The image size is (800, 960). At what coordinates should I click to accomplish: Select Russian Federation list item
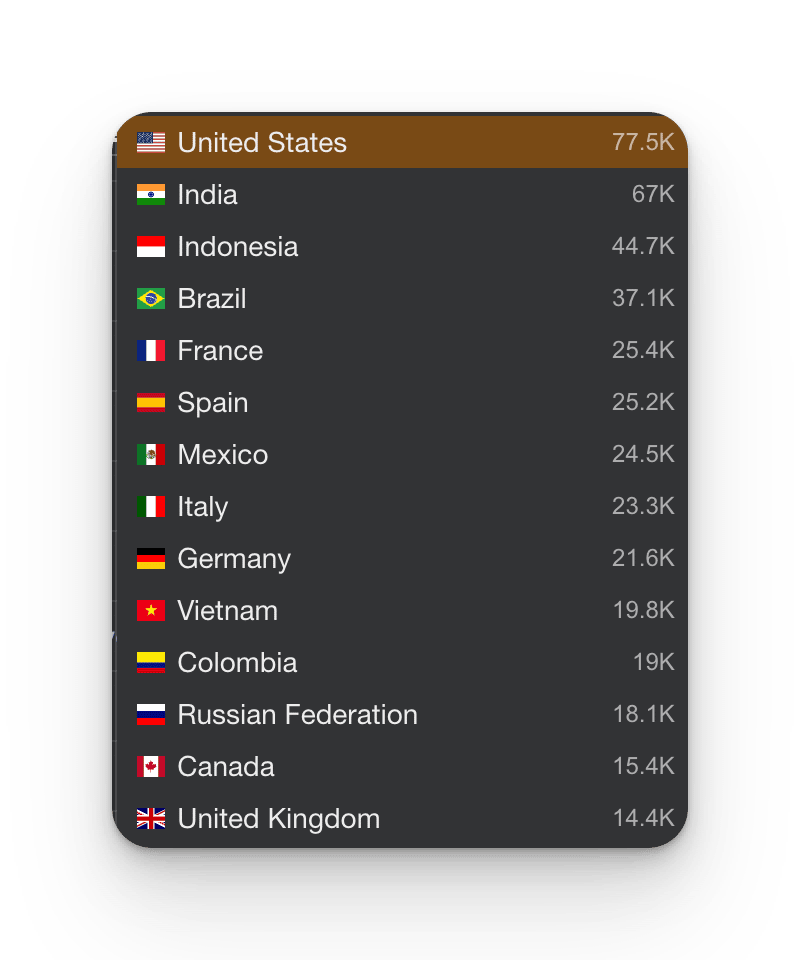click(x=402, y=715)
